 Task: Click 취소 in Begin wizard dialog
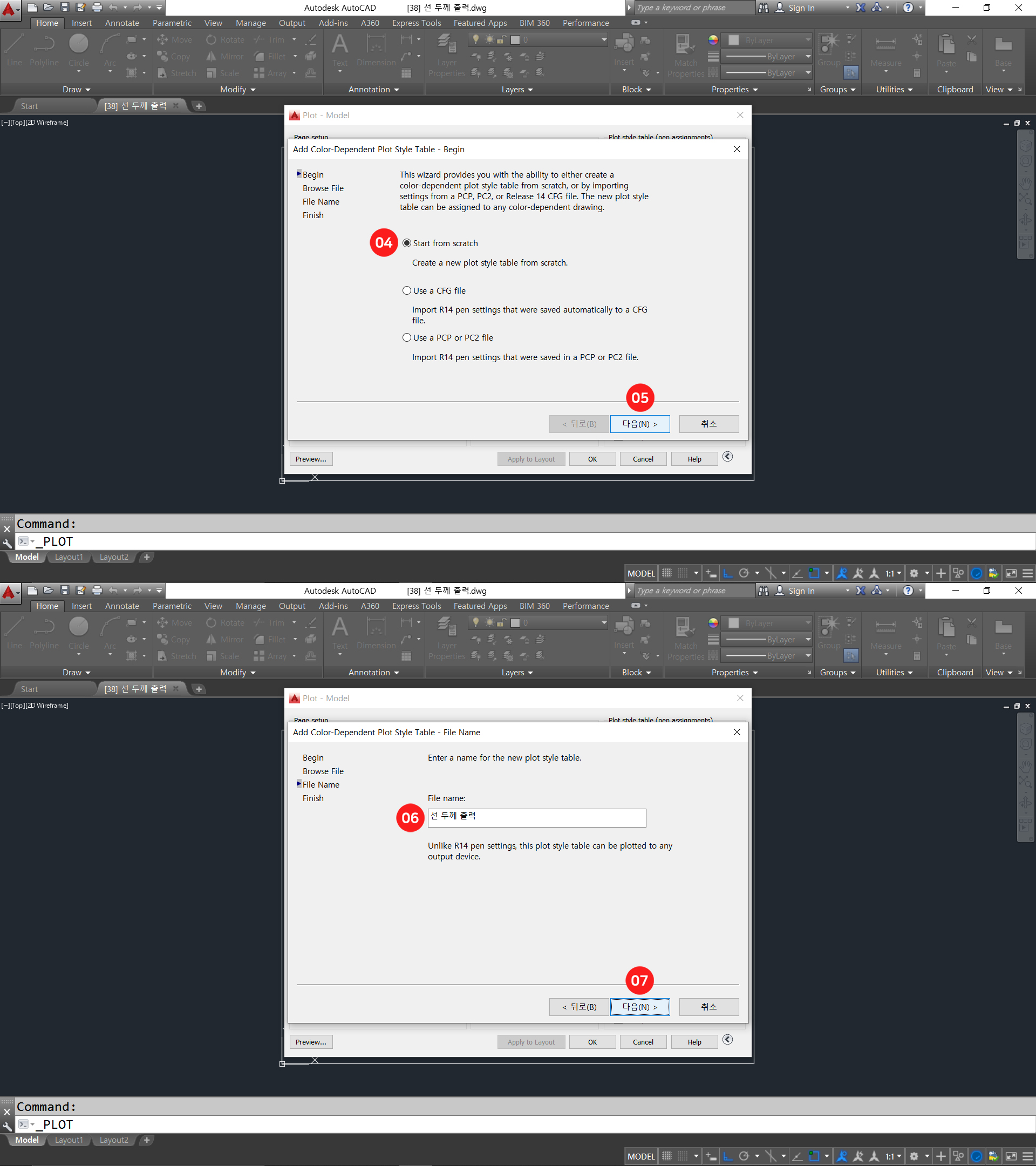point(708,424)
